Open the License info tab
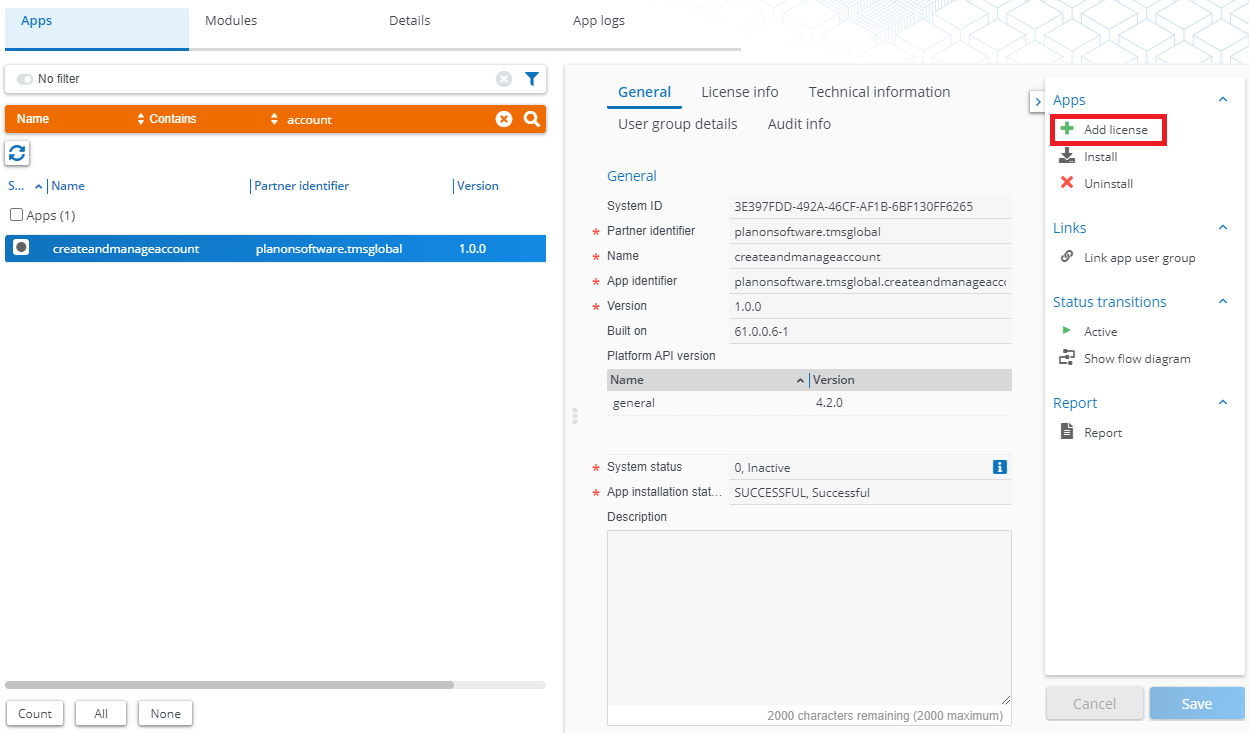This screenshot has width=1249, height=733. click(740, 92)
